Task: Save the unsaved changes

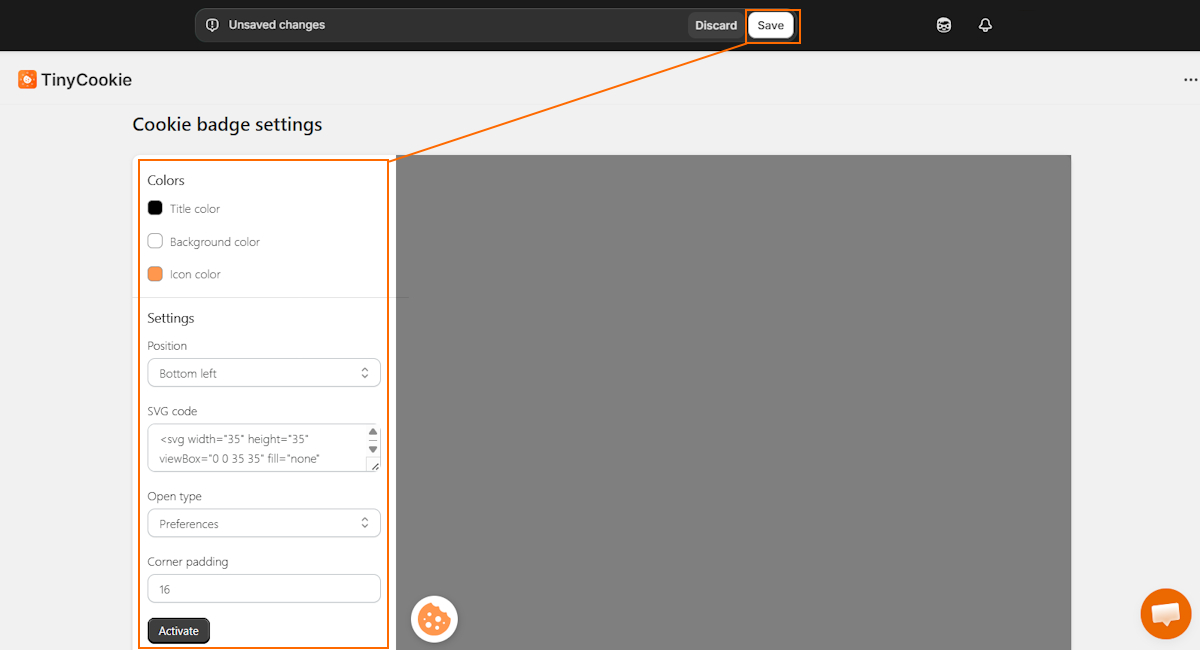Action: point(771,25)
